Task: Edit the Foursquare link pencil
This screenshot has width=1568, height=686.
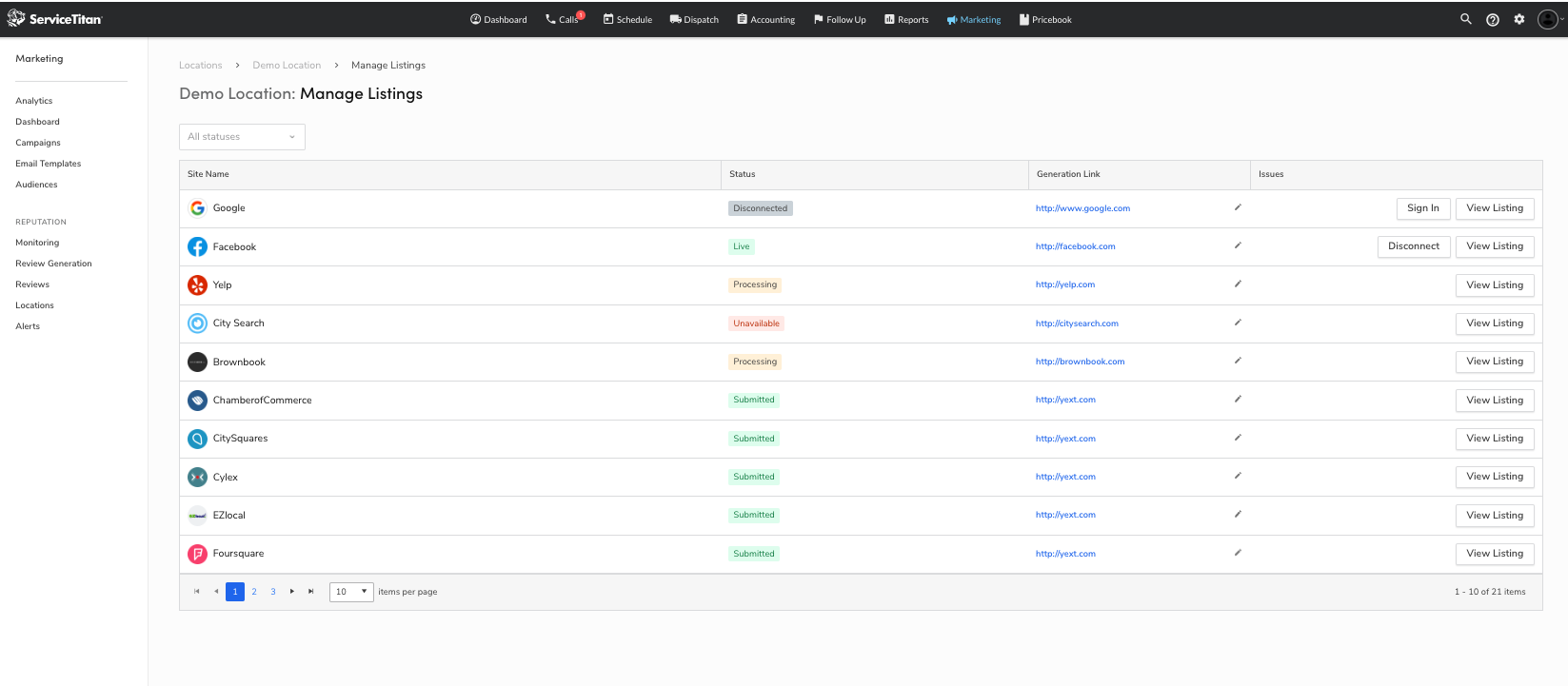Action: click(1238, 553)
